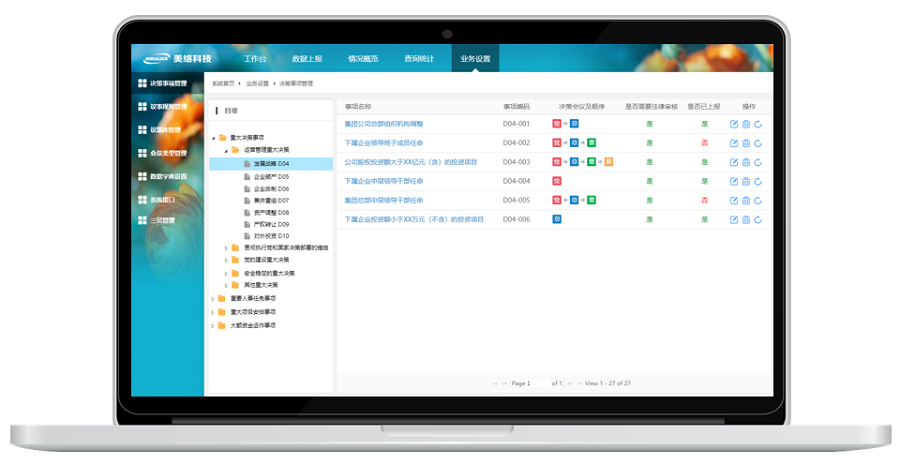
Task: Click the orange meeting badge in row D04-003
Action: pyautogui.click(x=609, y=162)
